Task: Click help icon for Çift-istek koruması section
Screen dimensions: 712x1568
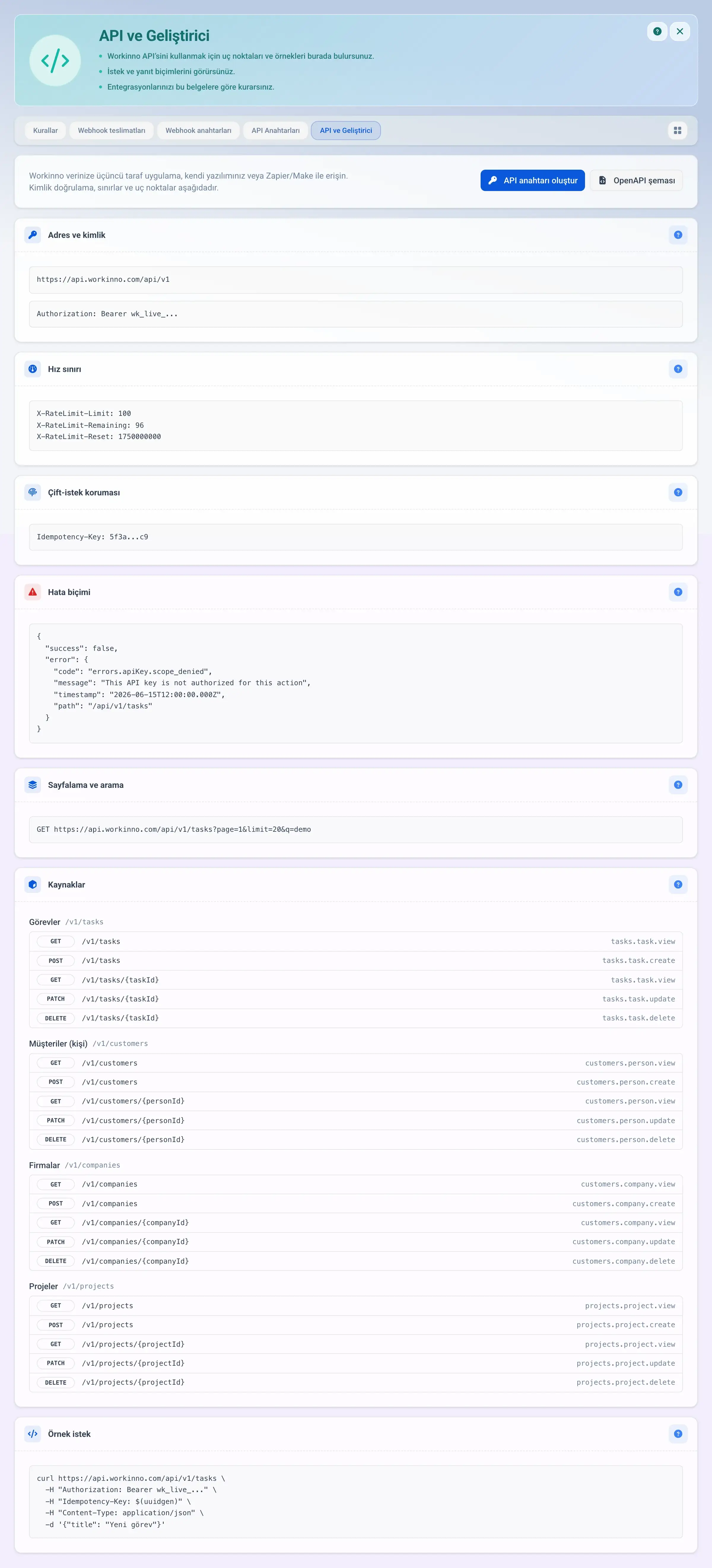Action: pyautogui.click(x=678, y=492)
